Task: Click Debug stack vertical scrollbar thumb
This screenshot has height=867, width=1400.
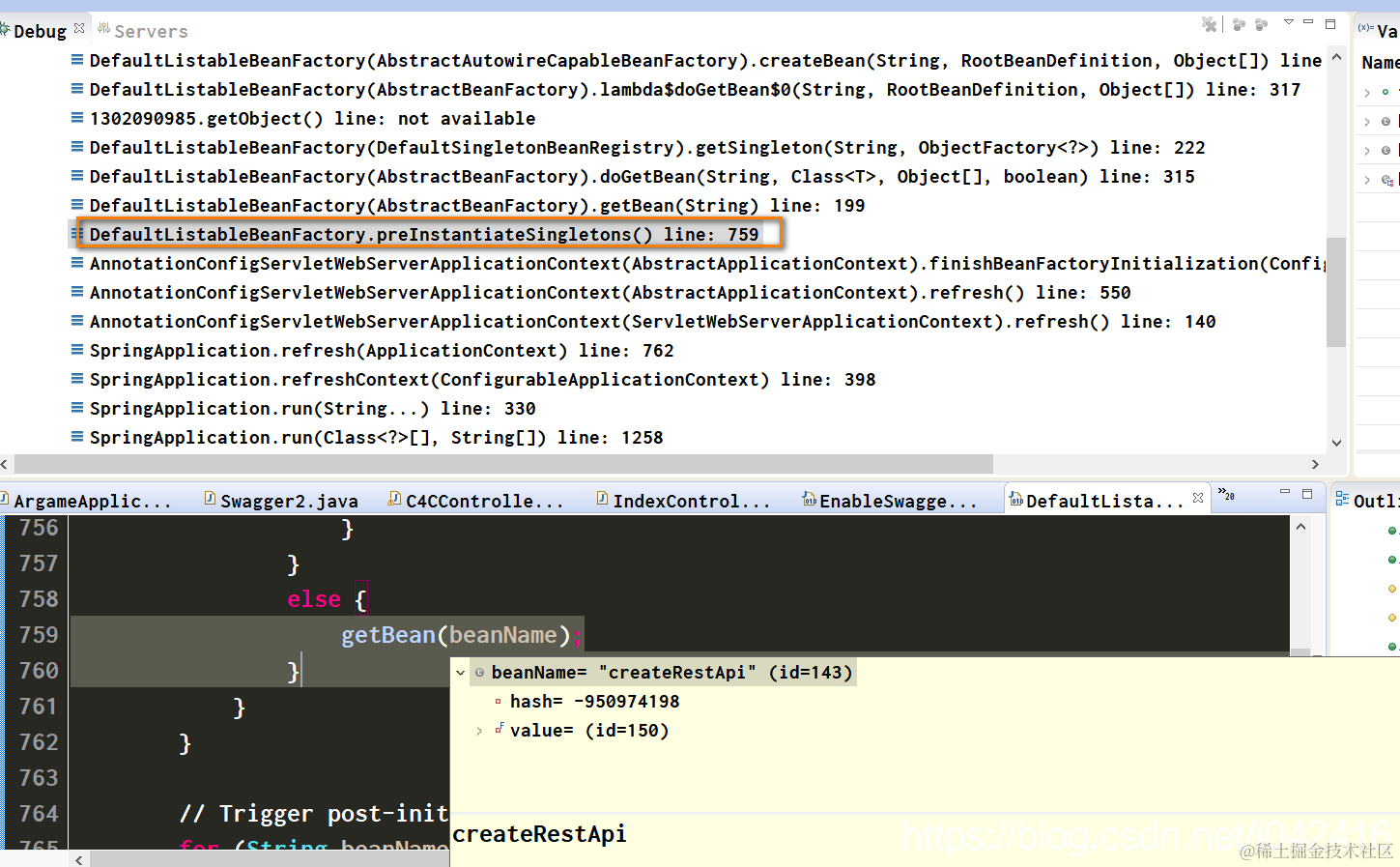Action: pyautogui.click(x=1336, y=292)
